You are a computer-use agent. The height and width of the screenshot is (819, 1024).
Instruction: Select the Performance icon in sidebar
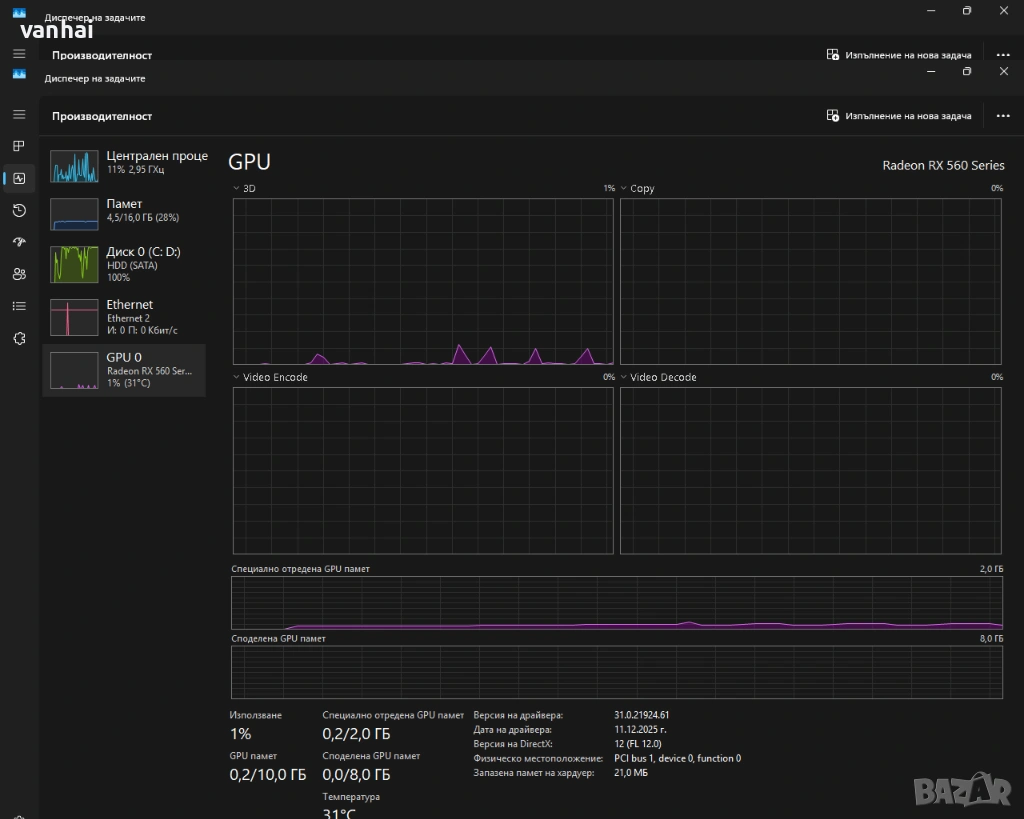19,178
